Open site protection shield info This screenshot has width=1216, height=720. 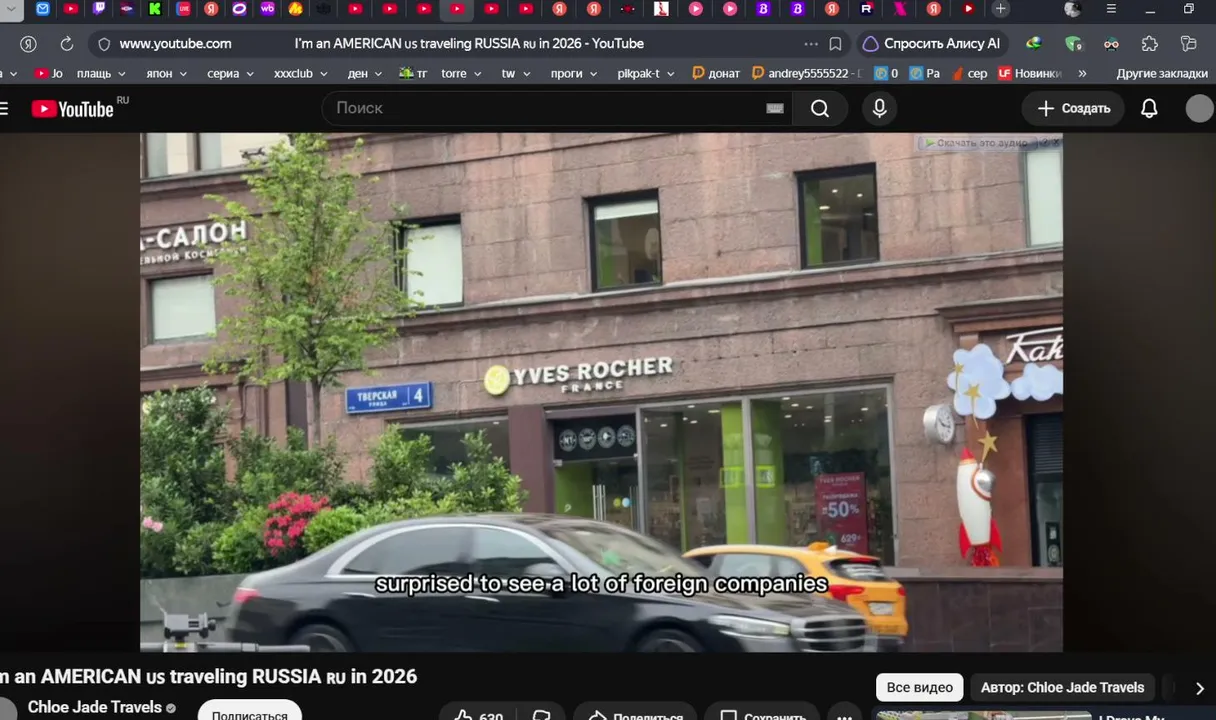[x=104, y=44]
